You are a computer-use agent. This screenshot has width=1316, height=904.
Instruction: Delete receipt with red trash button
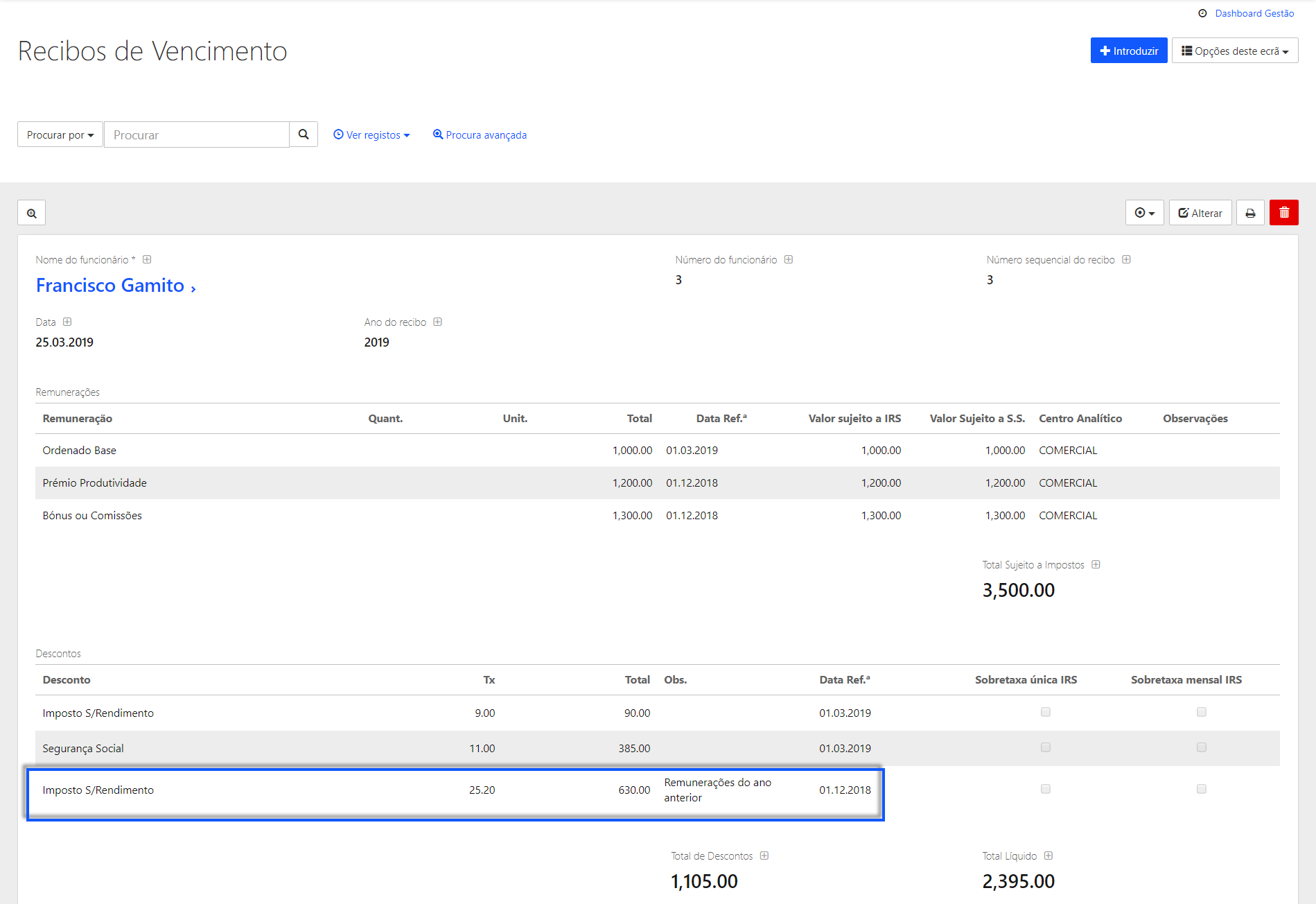pos(1283,213)
